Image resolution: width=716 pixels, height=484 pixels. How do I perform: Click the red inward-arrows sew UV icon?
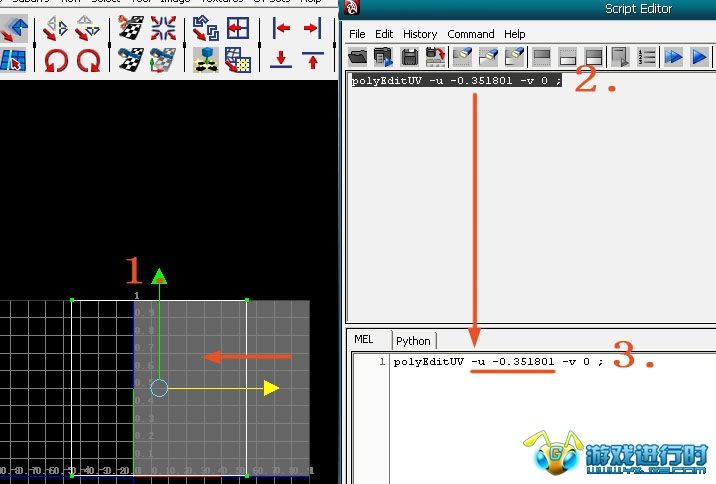coord(163,28)
